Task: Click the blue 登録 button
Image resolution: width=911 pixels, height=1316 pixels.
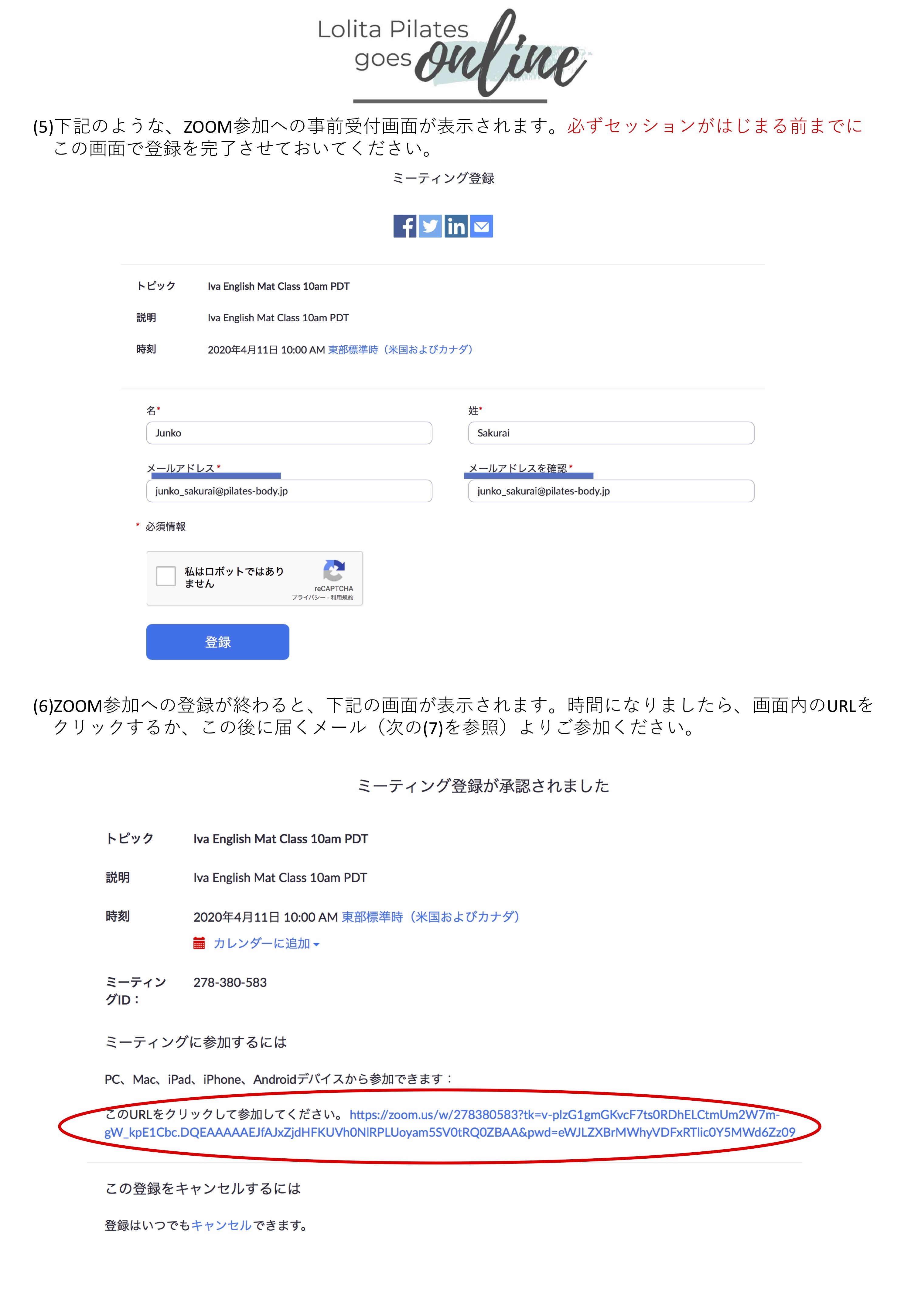Action: [x=217, y=642]
